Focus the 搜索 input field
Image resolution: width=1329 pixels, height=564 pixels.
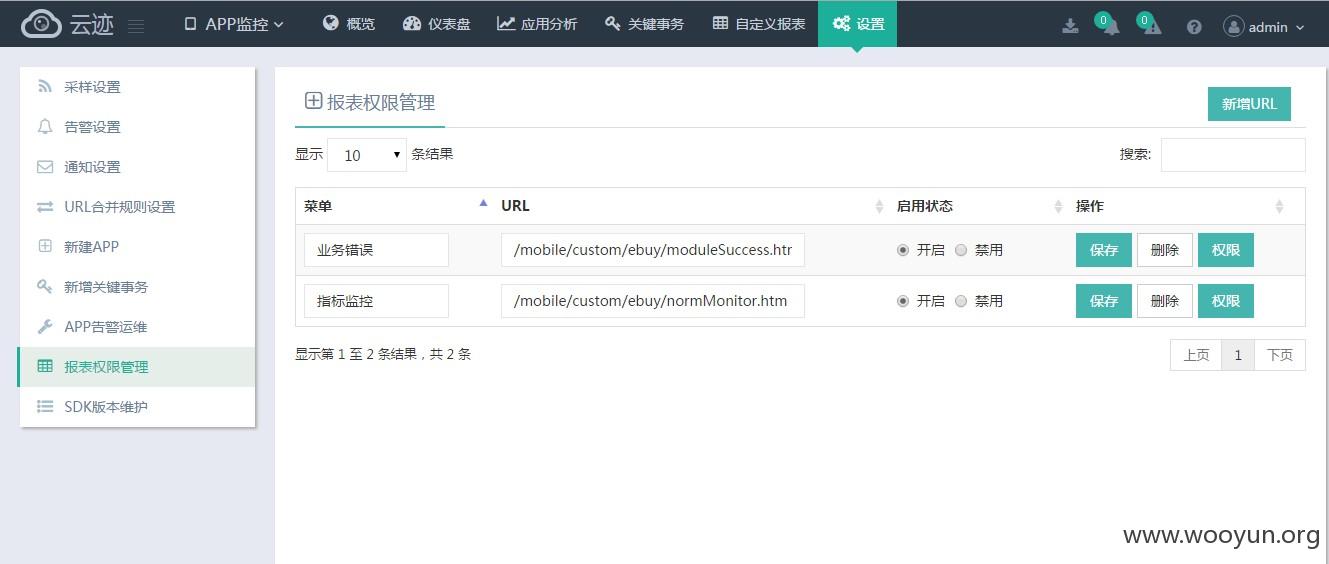pyautogui.click(x=1233, y=155)
